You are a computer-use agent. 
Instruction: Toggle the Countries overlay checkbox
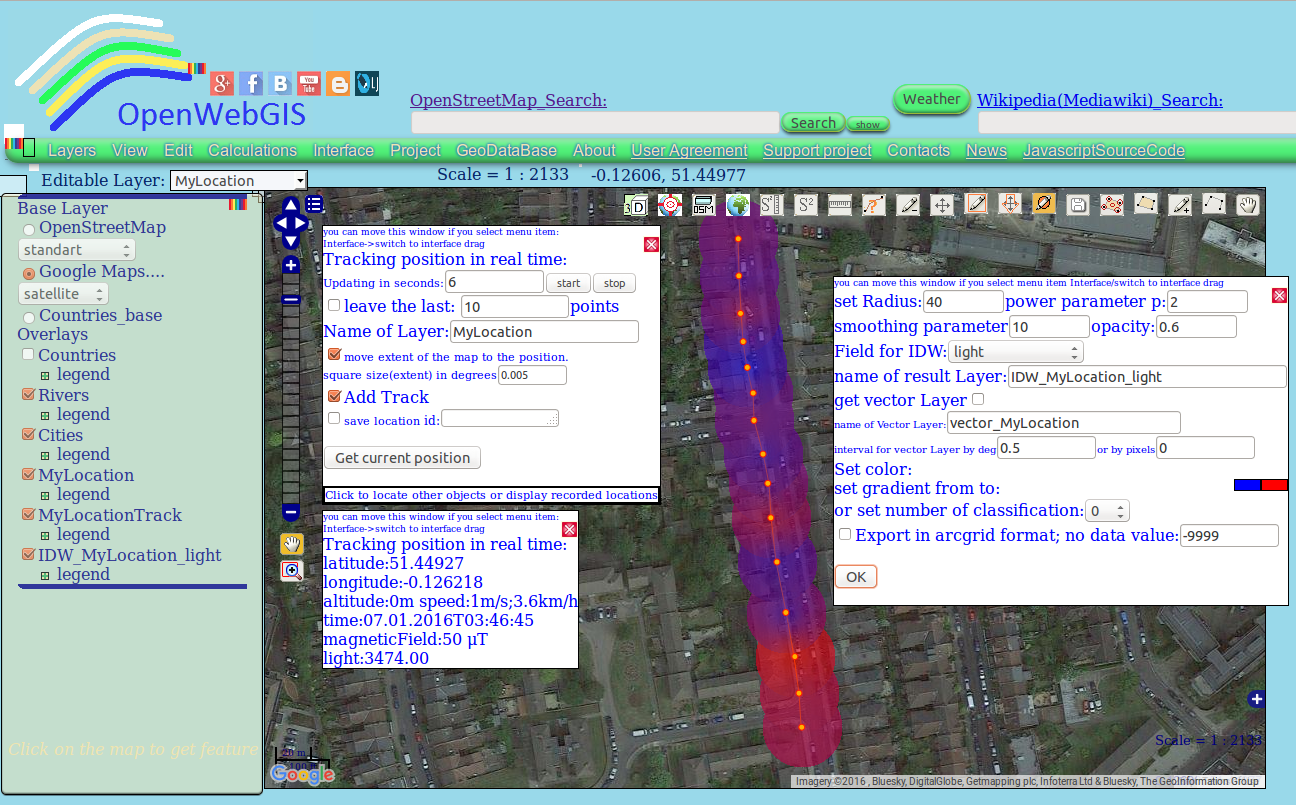point(29,355)
